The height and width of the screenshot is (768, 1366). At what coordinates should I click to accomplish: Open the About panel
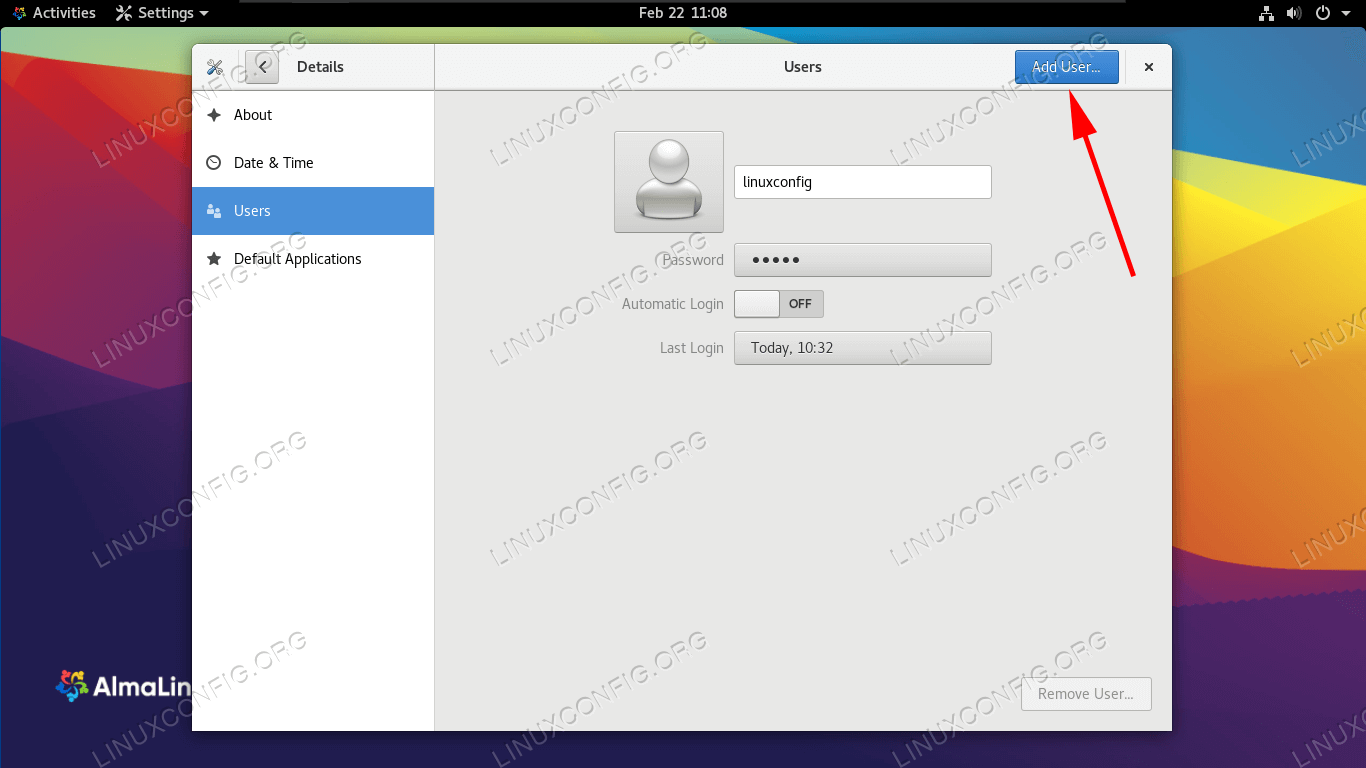tap(313, 115)
